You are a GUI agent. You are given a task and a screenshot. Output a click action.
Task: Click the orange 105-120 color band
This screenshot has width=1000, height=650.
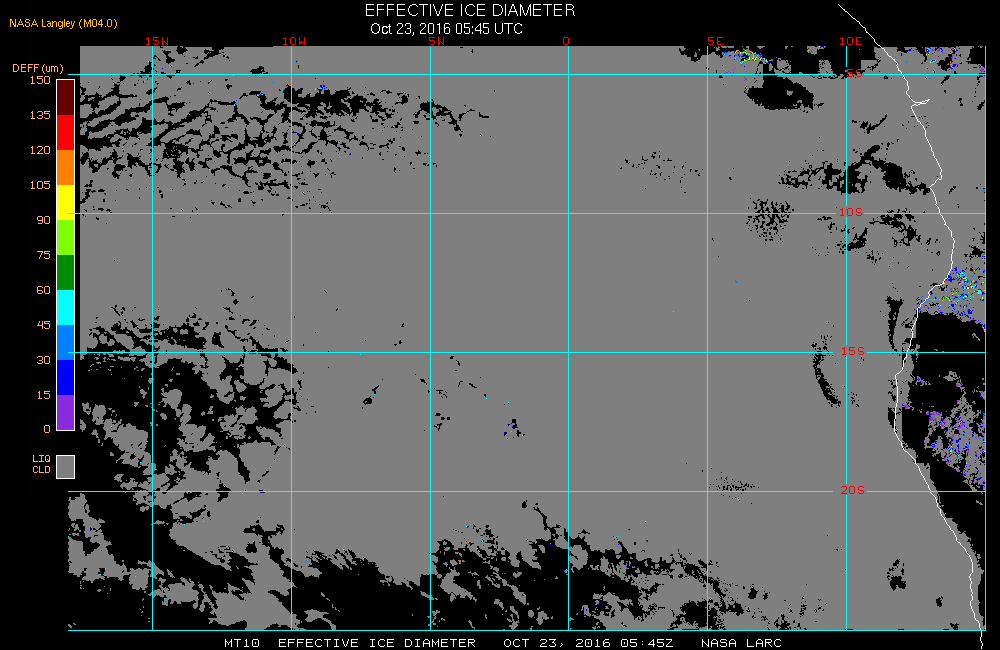coord(66,167)
